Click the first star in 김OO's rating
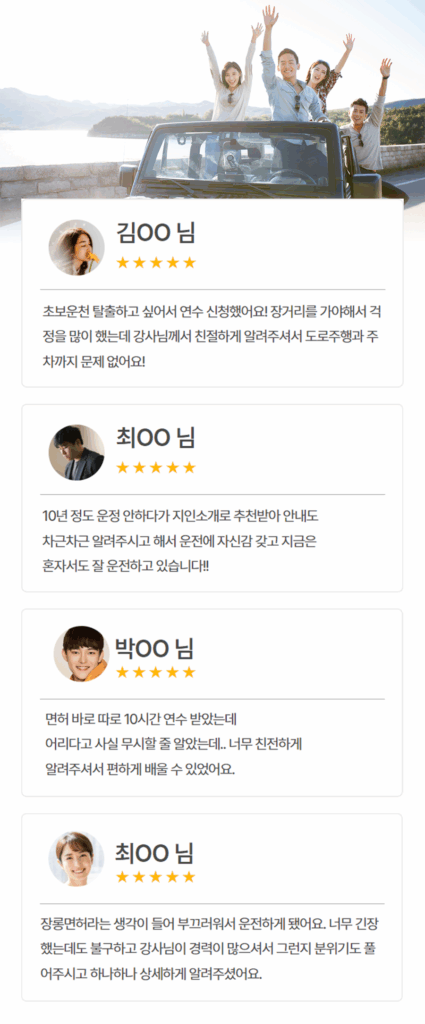 122,263
